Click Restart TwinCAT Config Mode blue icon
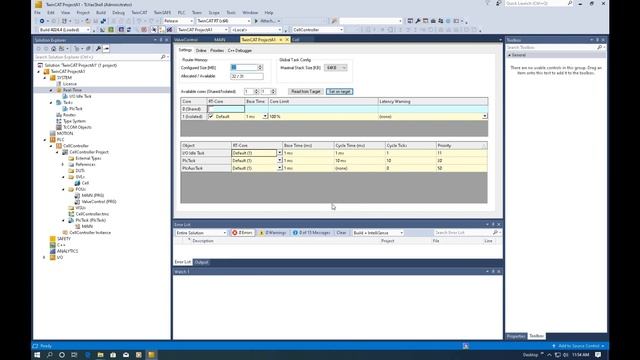The height and width of the screenshot is (360, 640). (121, 30)
